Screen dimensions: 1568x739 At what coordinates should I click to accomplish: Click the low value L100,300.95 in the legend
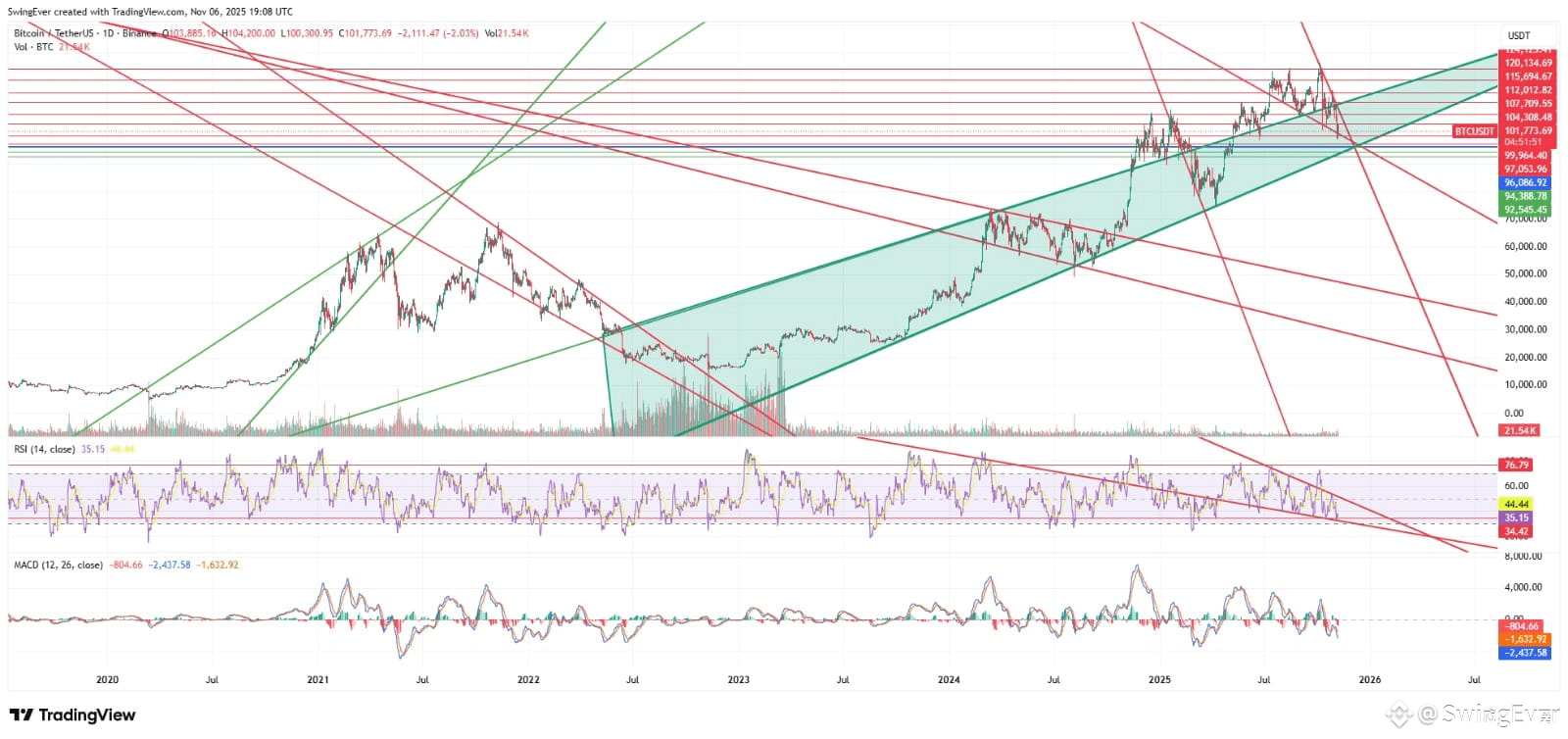tap(308, 33)
